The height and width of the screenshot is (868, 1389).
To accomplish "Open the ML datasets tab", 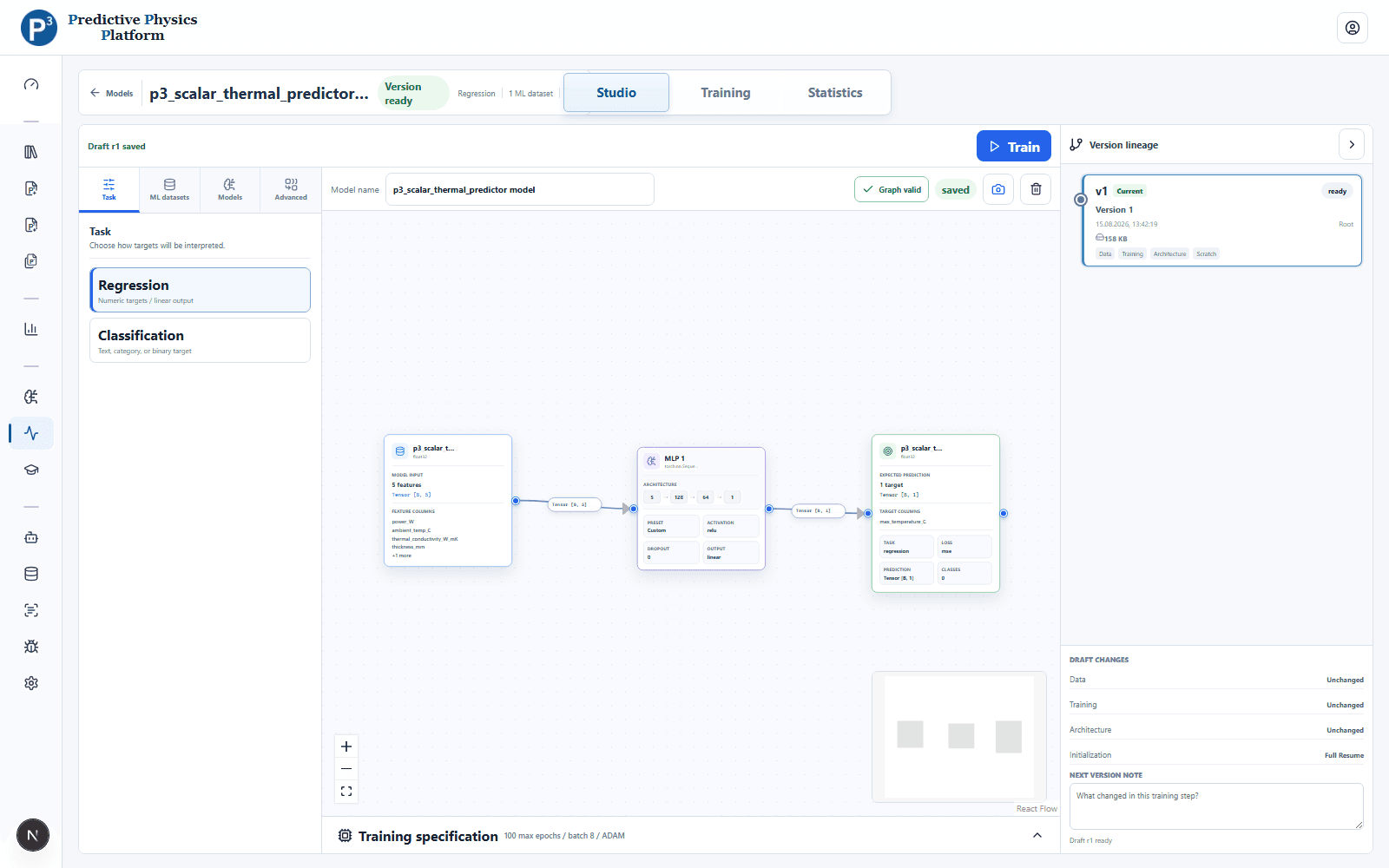I will point(169,189).
